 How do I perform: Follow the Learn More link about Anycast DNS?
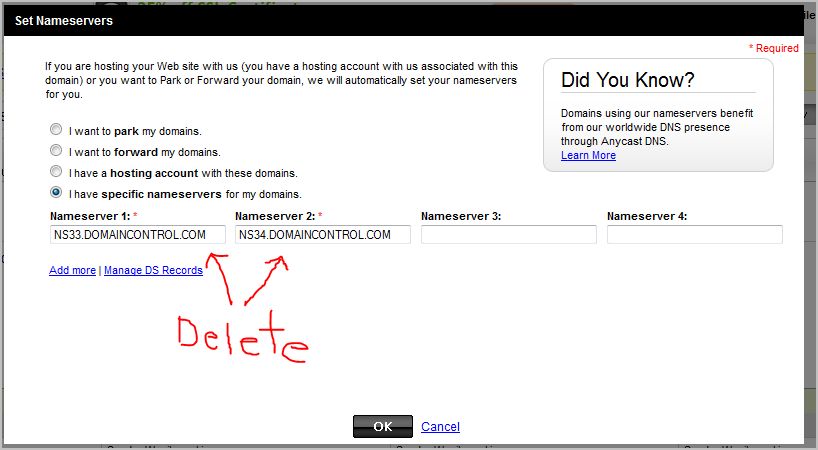click(x=588, y=155)
